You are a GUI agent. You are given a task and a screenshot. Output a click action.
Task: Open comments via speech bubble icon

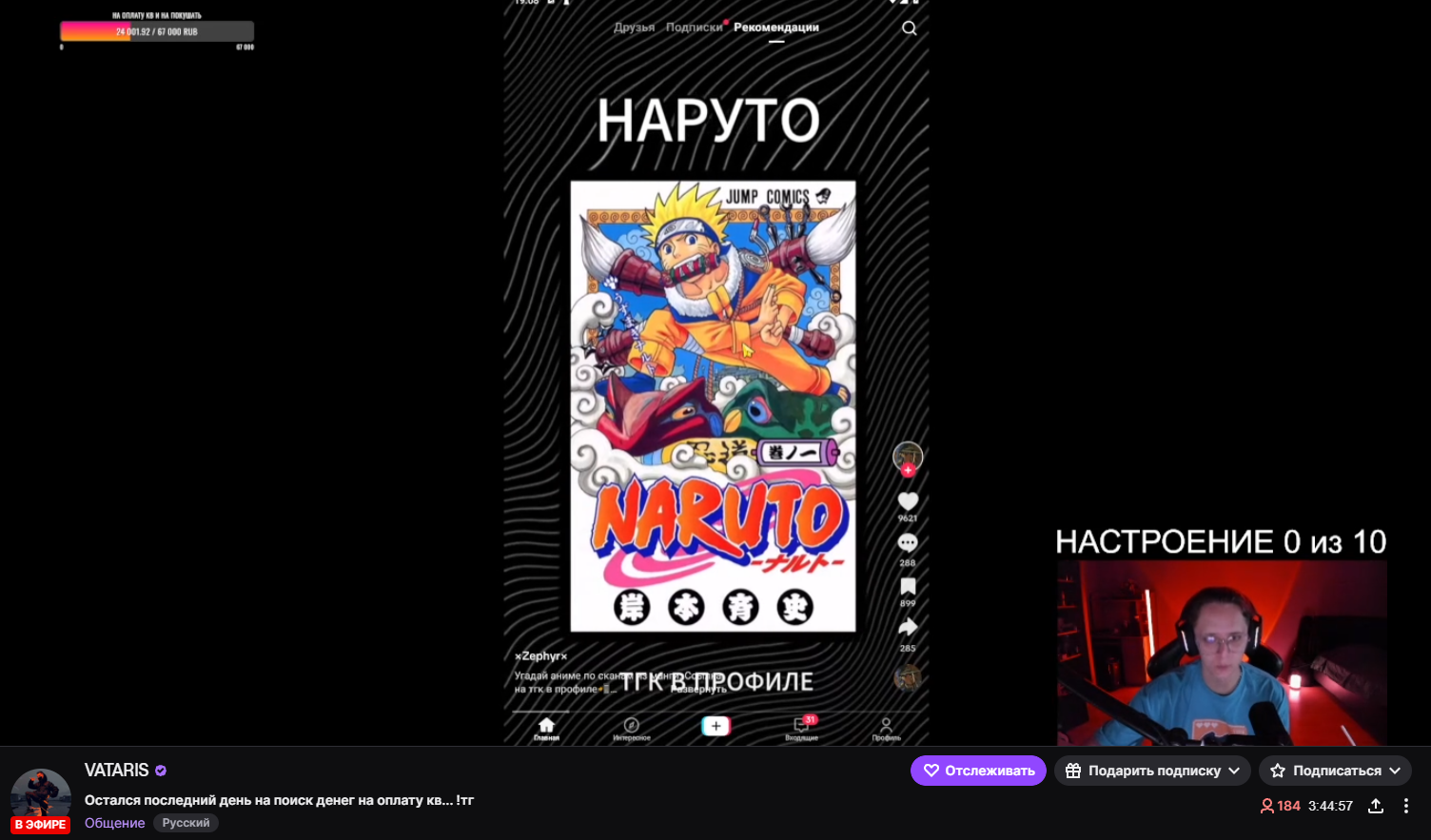(908, 543)
